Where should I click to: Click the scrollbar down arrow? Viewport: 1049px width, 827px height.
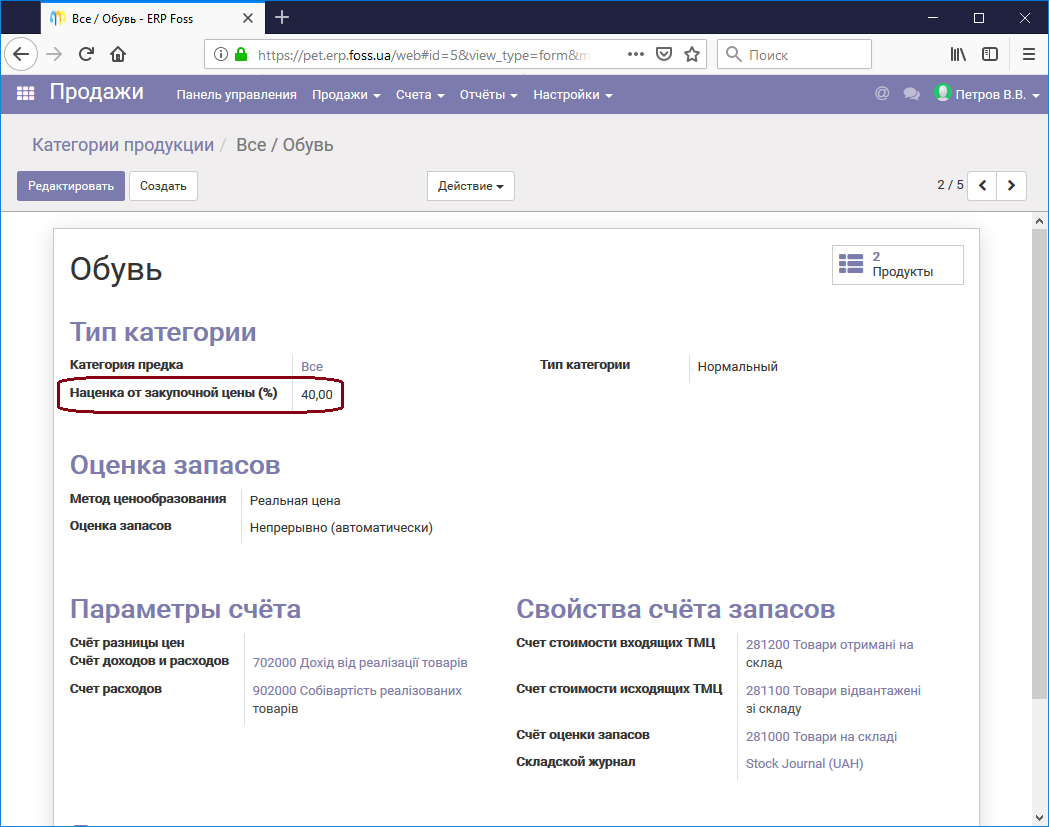(x=1039, y=818)
